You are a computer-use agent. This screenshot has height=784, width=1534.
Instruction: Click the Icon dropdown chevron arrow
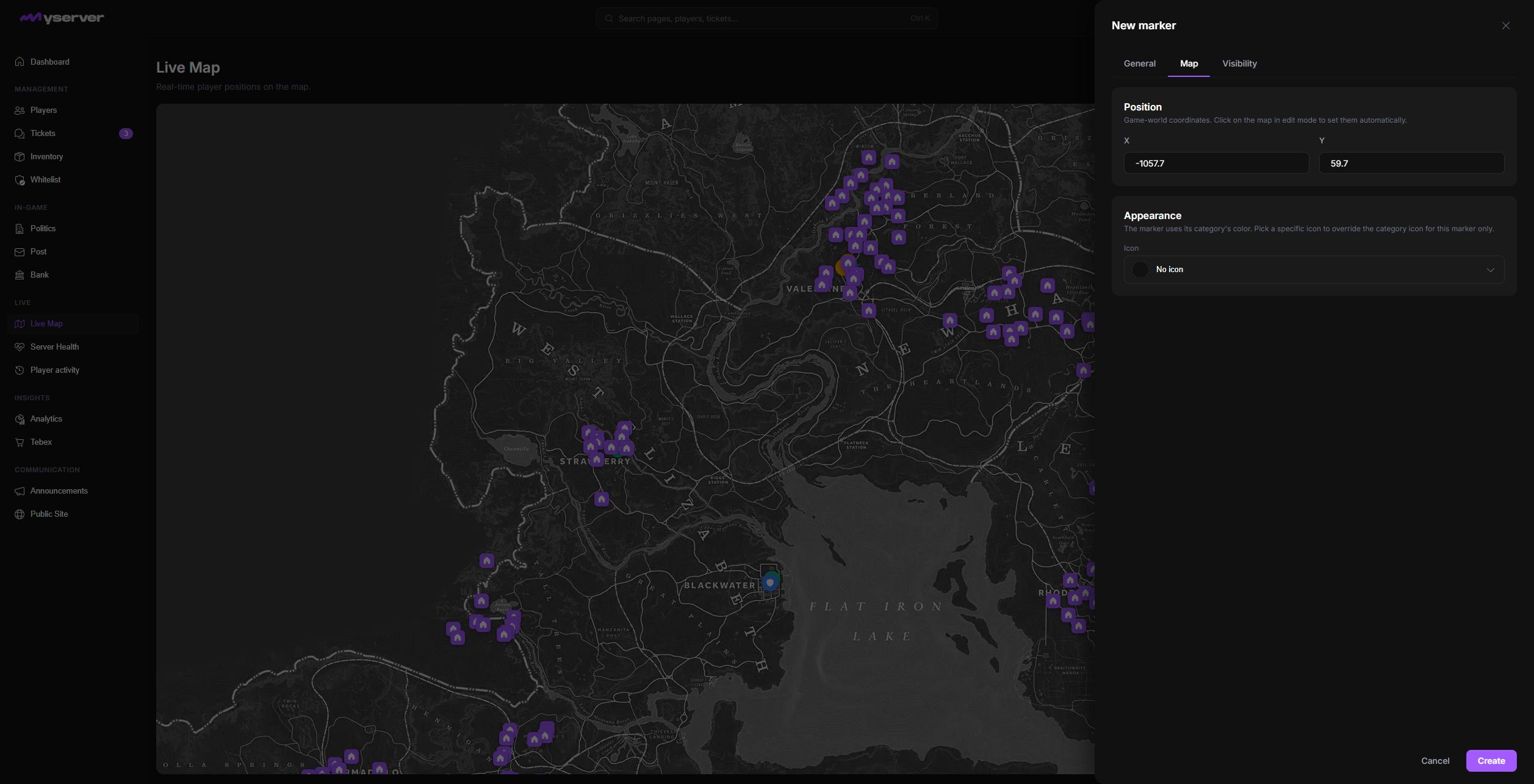1490,270
